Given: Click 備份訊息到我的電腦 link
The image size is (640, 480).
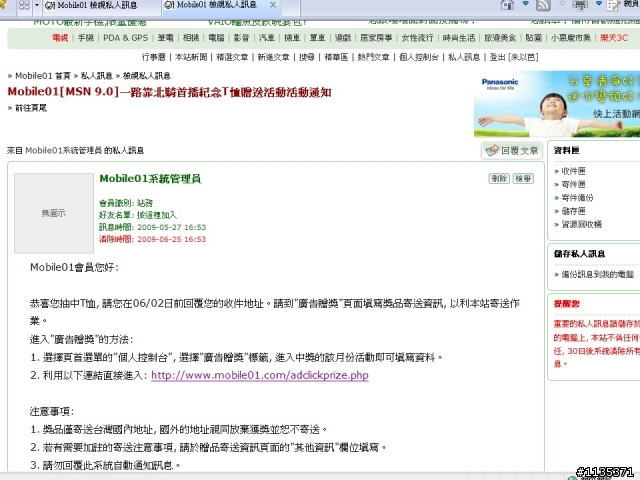Looking at the screenshot, I should [x=598, y=274].
